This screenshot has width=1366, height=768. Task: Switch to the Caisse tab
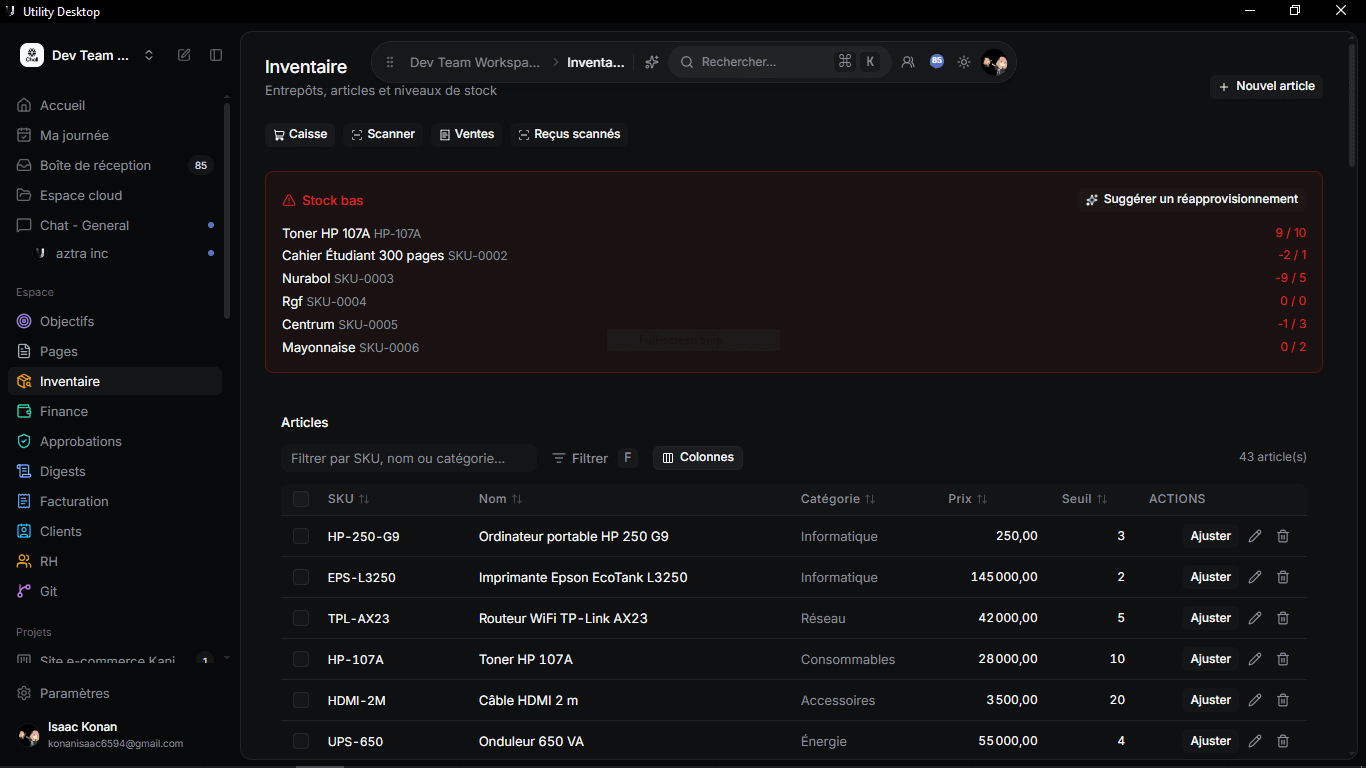click(x=300, y=134)
